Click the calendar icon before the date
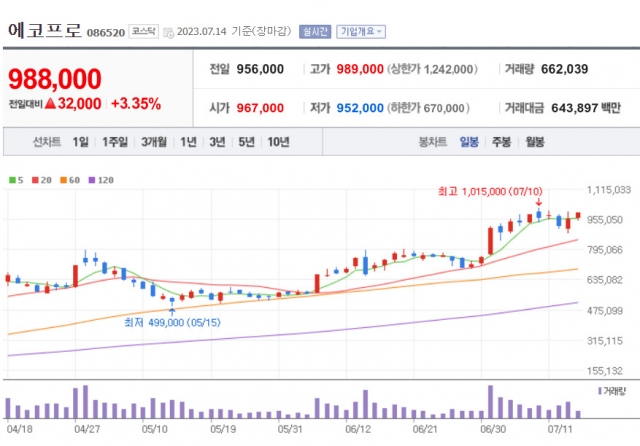The height and width of the screenshot is (446, 640). (169, 33)
